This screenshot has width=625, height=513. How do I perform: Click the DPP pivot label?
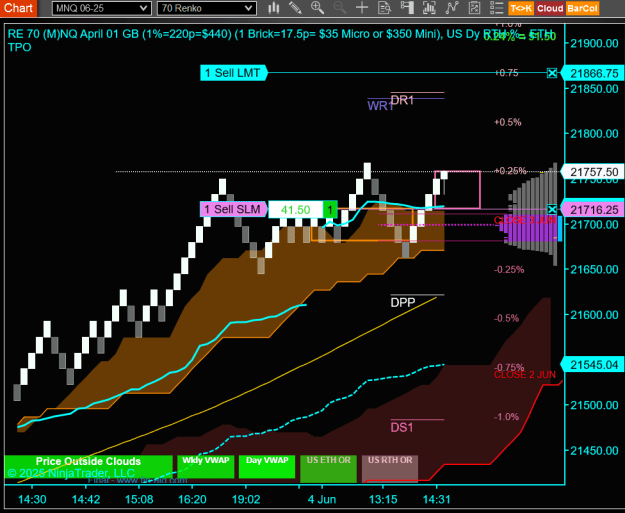(x=403, y=303)
